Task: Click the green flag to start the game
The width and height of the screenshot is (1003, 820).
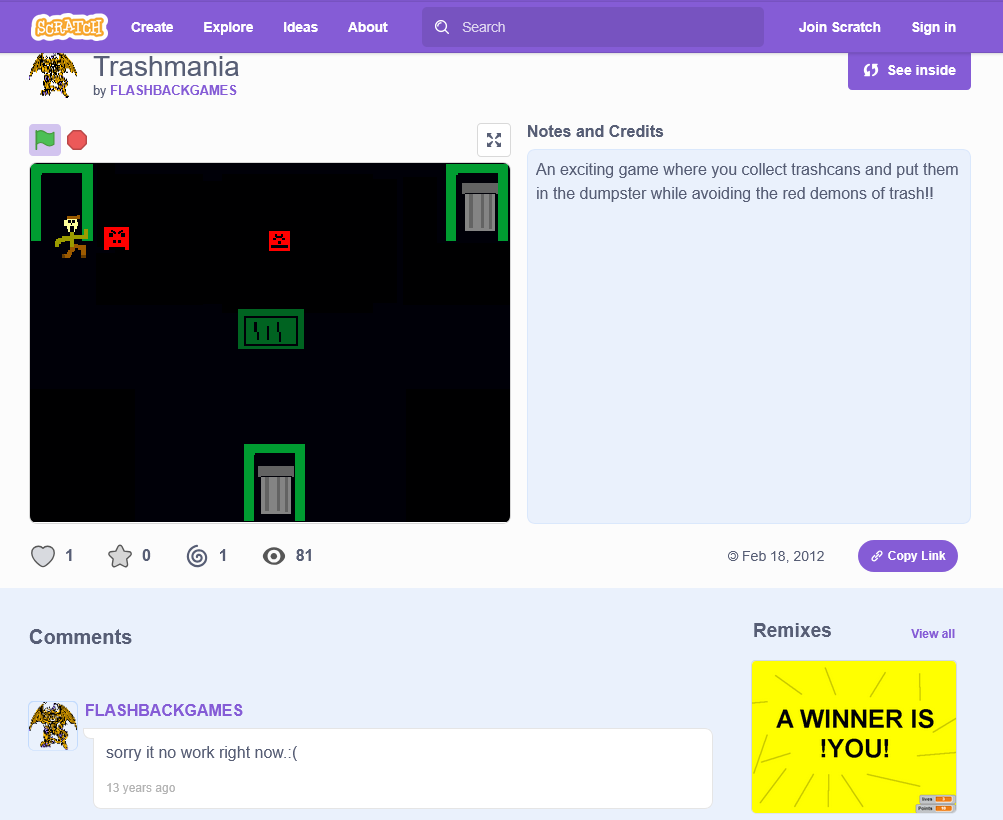Action: tap(45, 139)
